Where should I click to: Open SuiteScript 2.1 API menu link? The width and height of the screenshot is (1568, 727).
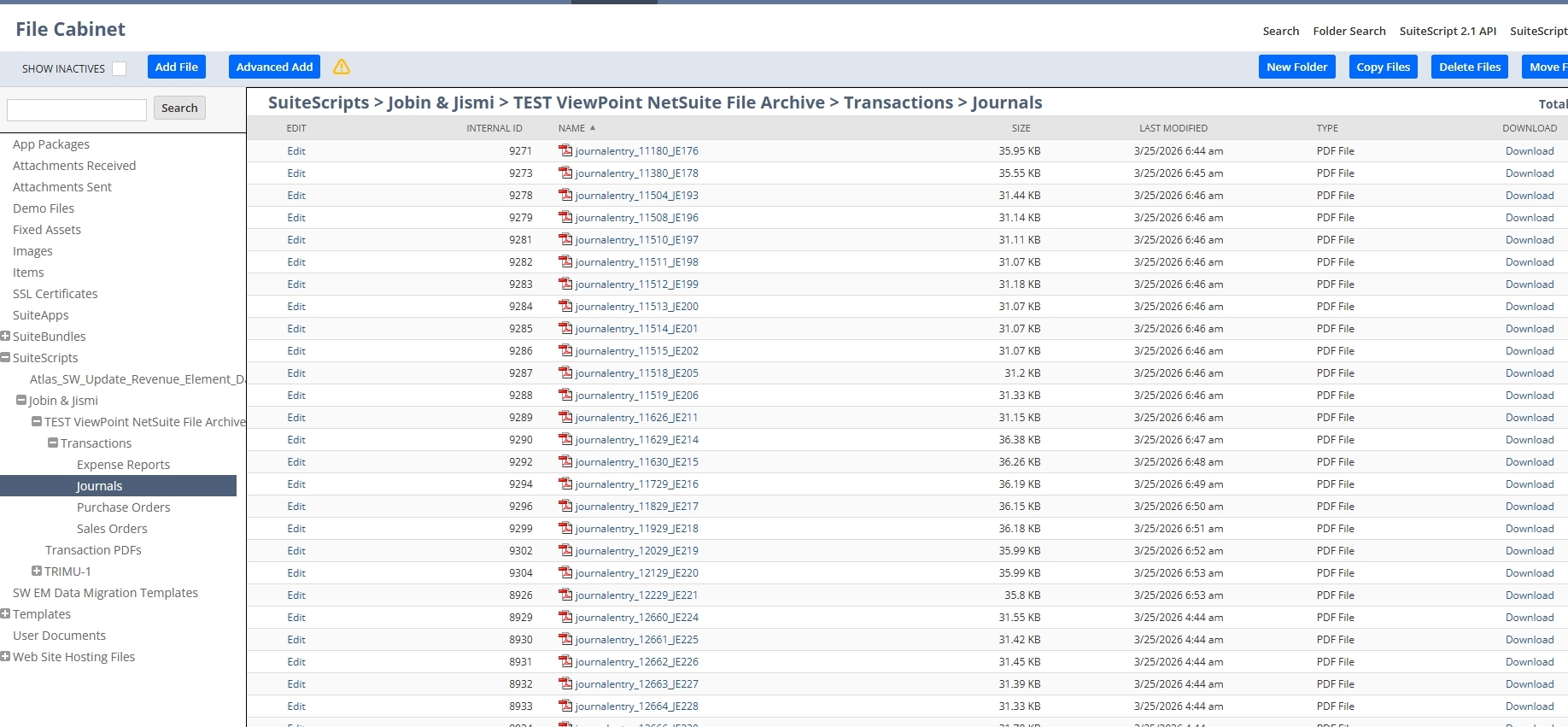coord(1448,31)
